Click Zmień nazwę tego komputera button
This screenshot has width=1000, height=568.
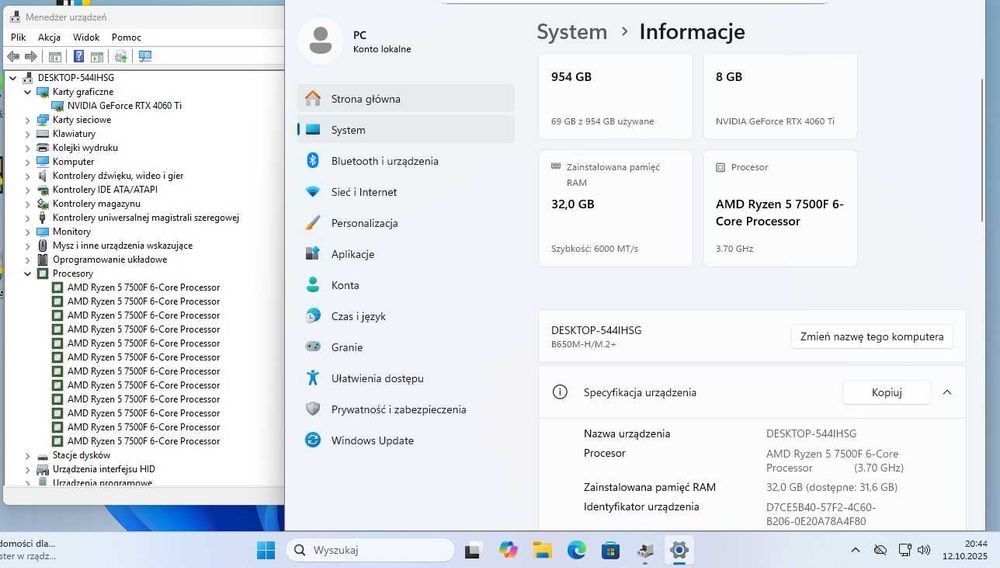(x=872, y=337)
